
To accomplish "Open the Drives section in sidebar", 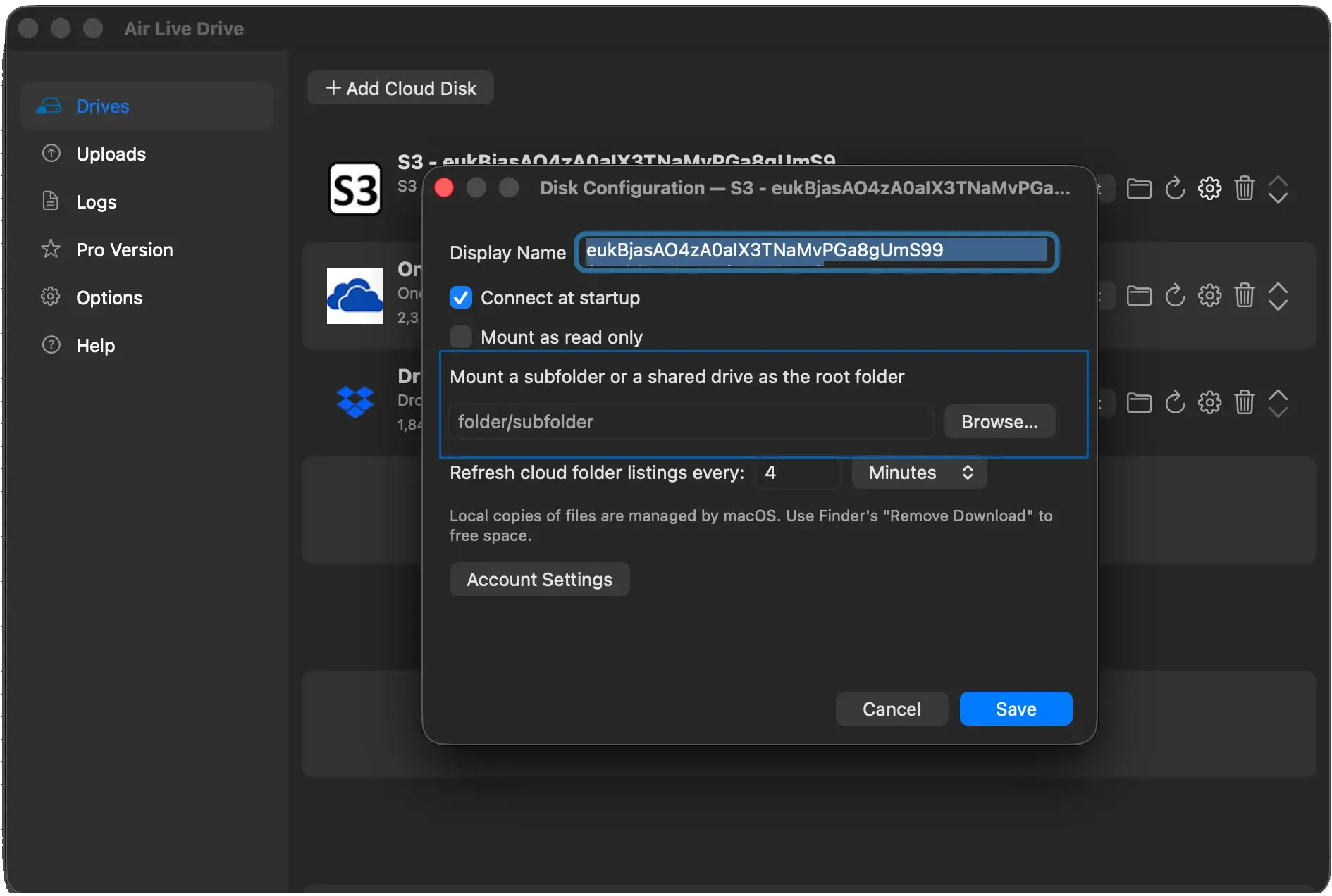I will 147,106.
